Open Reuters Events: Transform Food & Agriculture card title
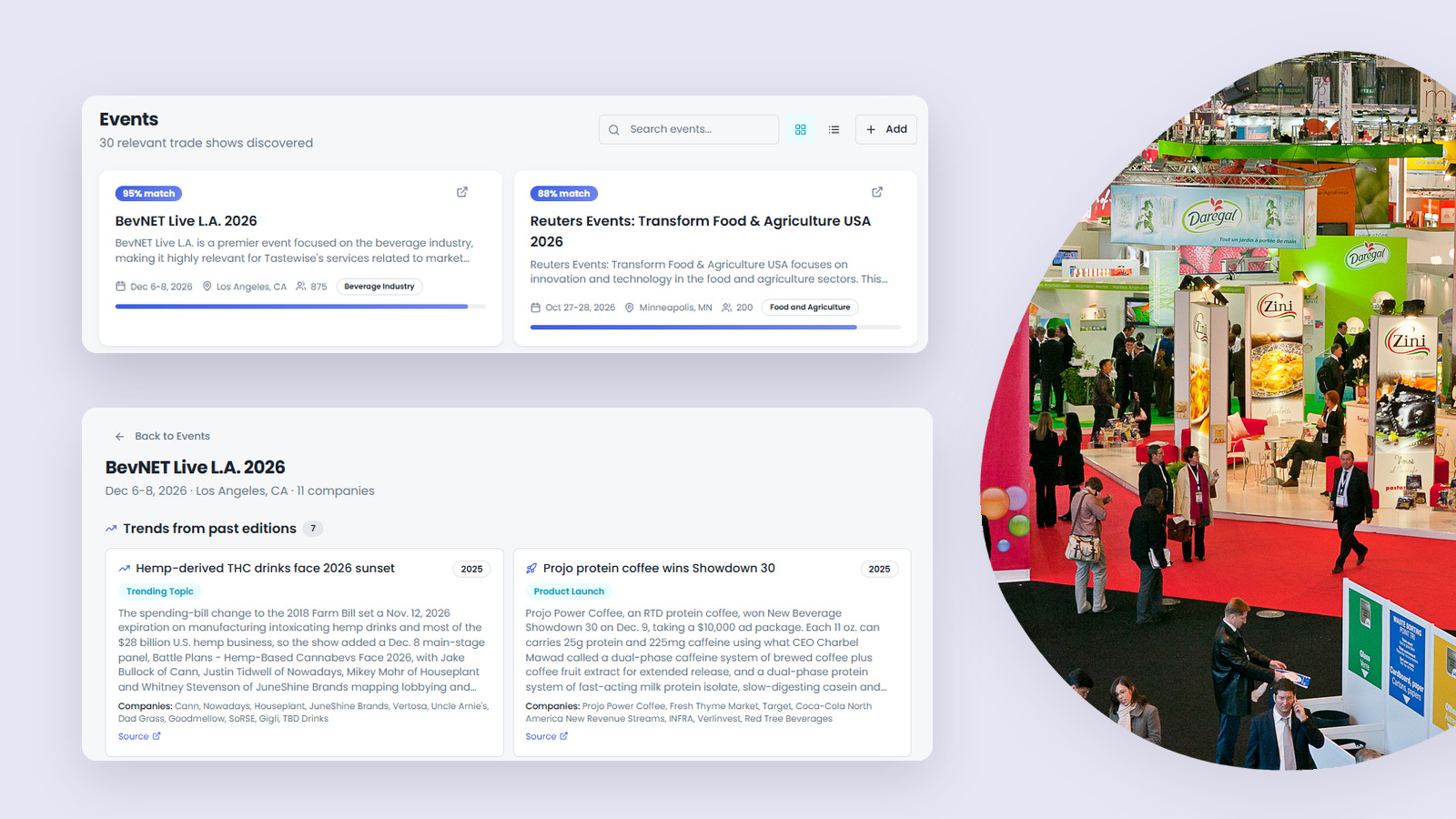1456x819 pixels. click(701, 231)
